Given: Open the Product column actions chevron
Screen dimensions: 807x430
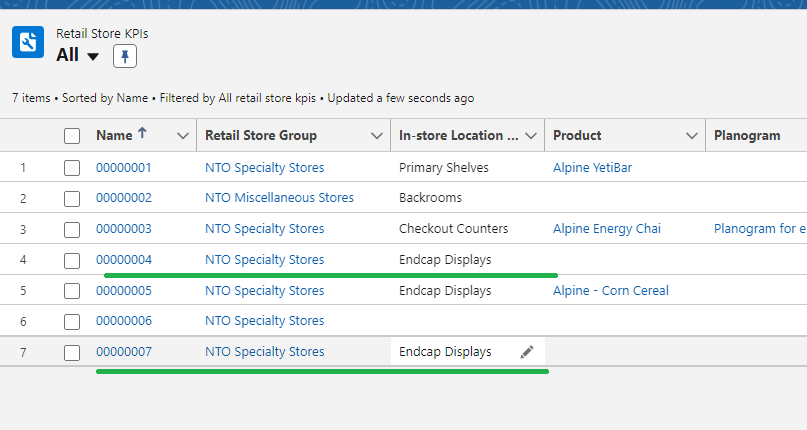Looking at the screenshot, I should point(692,136).
